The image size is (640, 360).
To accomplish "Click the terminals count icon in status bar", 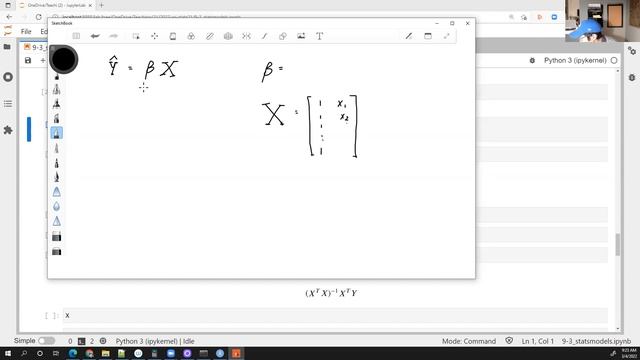I will 82,341.
